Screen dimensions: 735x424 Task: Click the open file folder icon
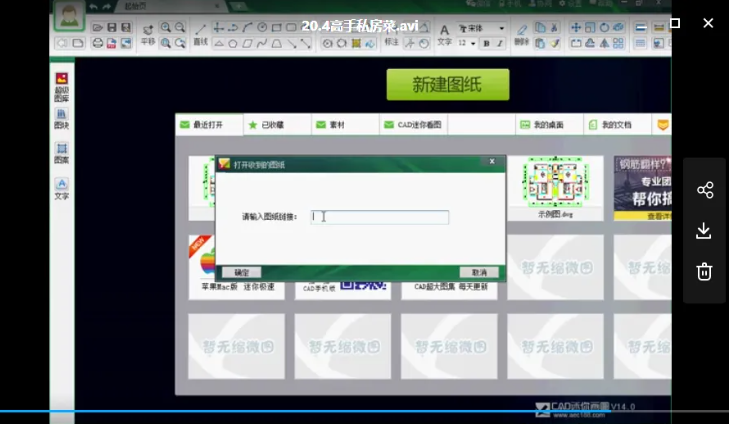pyautogui.click(x=97, y=28)
